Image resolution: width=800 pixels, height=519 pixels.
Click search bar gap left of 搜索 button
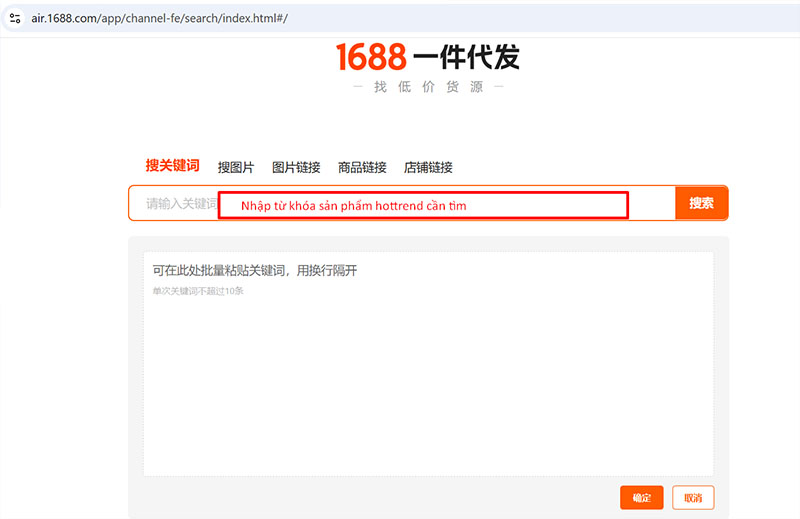click(x=651, y=203)
